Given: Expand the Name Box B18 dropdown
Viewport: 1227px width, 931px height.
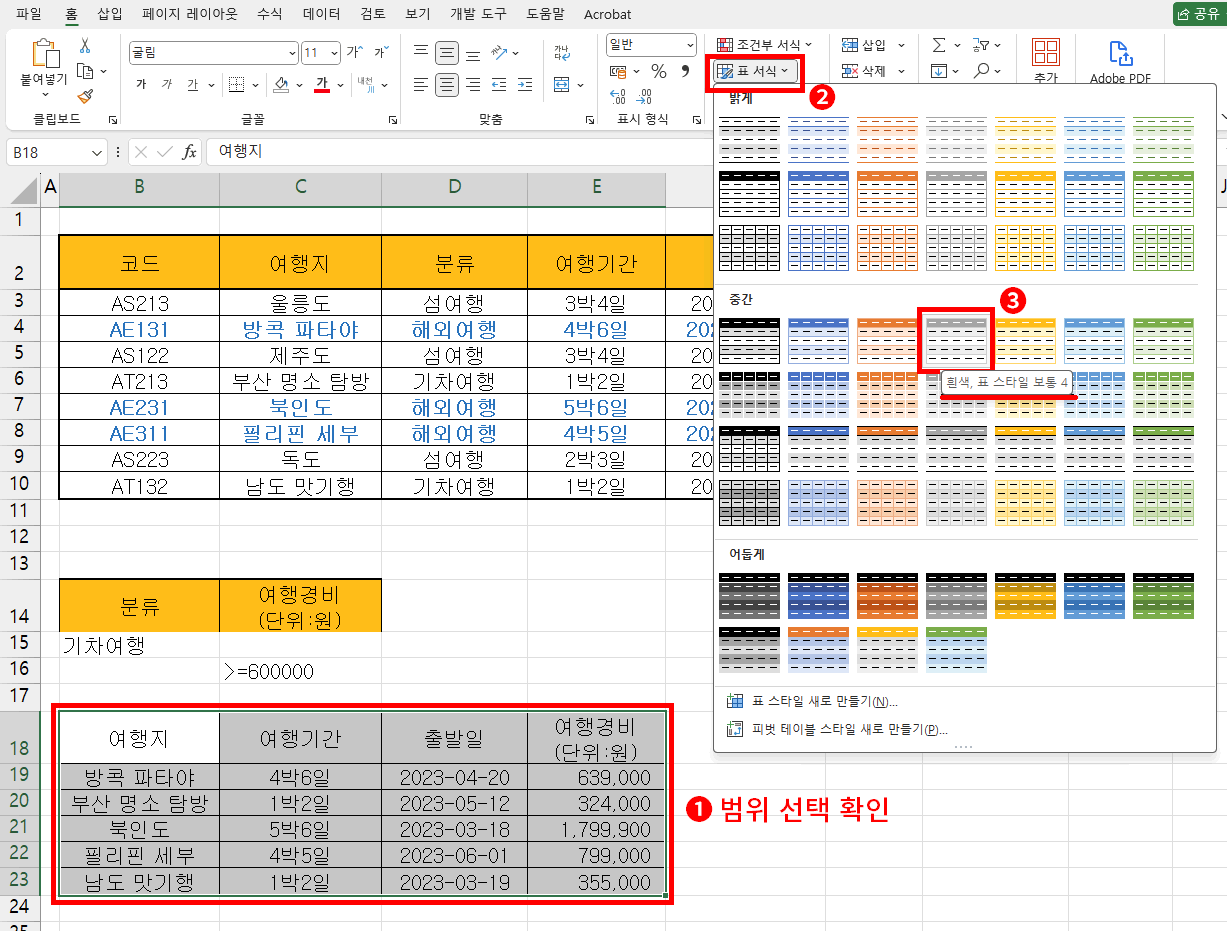Looking at the screenshot, I should click(x=97, y=152).
